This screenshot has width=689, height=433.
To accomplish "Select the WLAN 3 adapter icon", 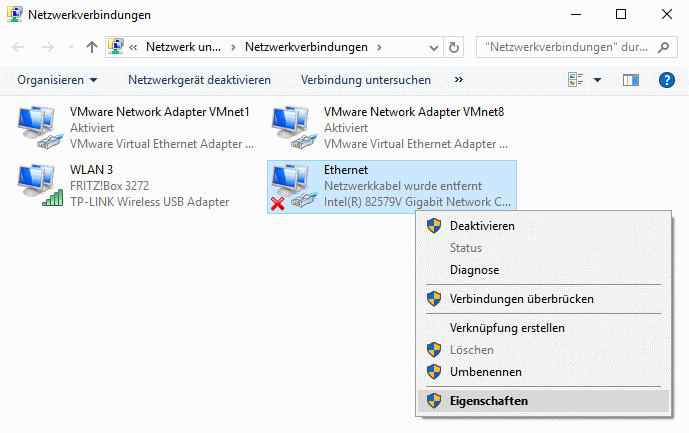I will (x=40, y=185).
